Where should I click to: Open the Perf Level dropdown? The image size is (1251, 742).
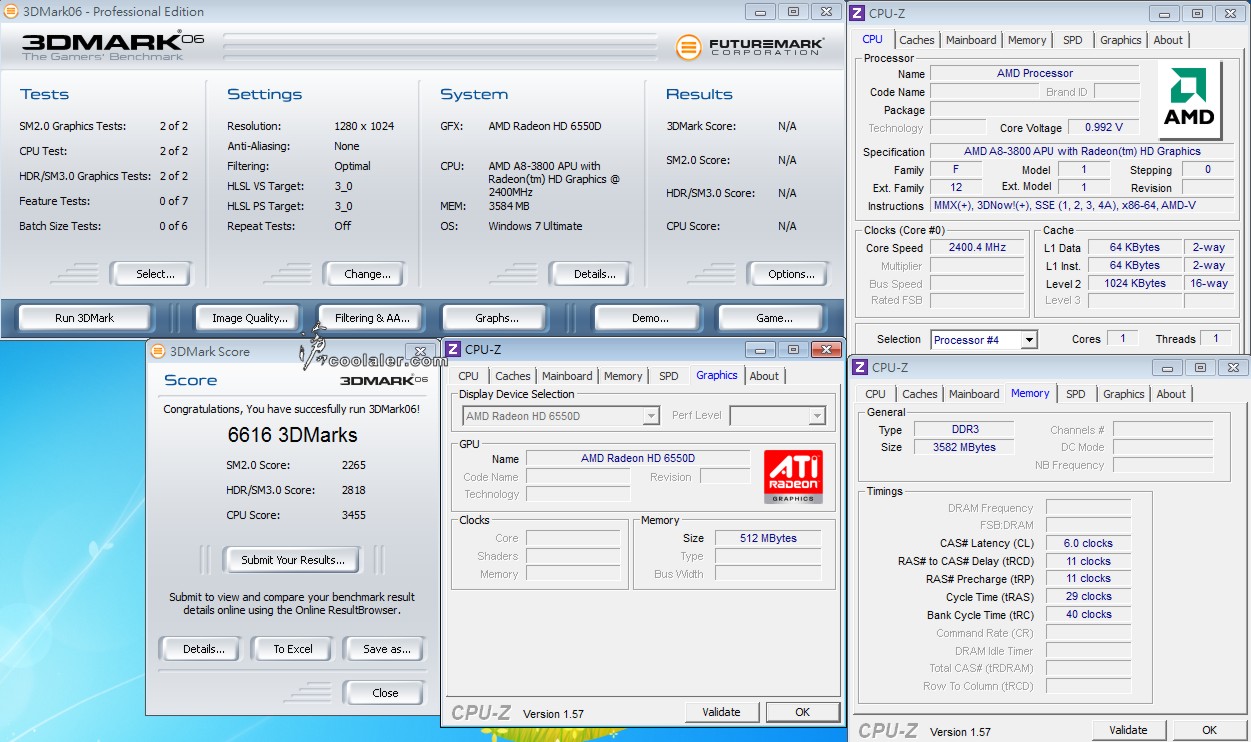816,416
